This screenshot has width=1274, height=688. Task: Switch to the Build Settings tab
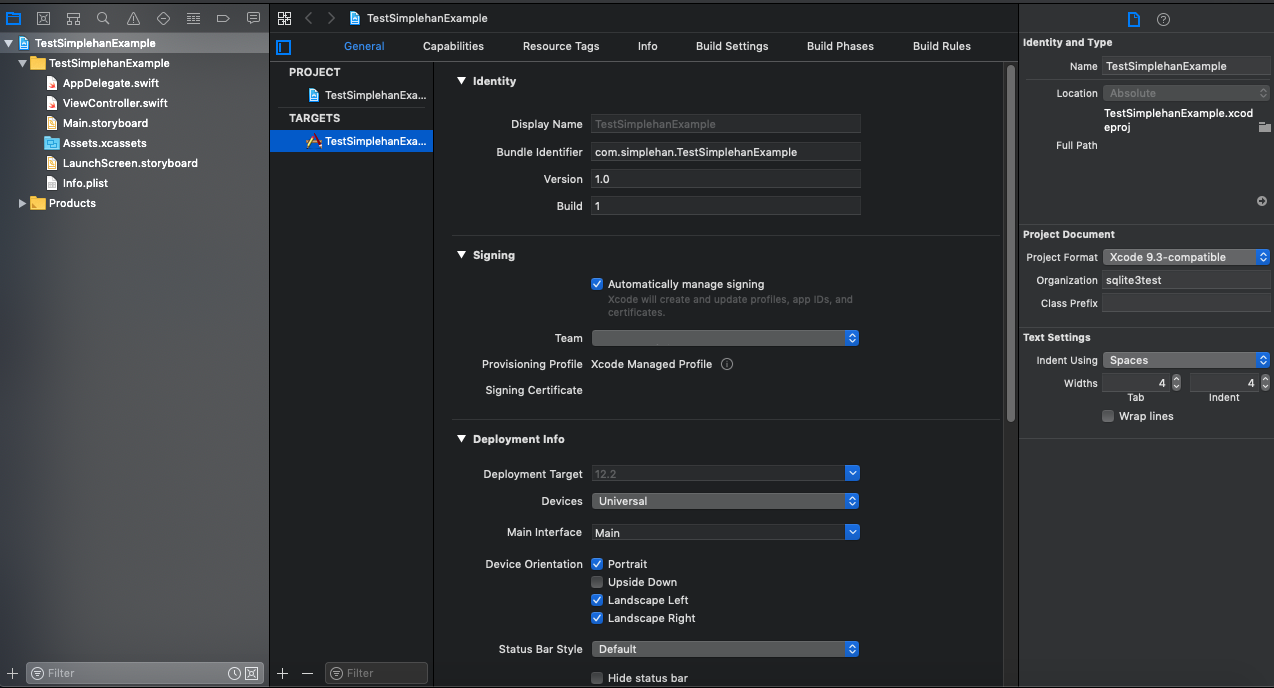732,46
